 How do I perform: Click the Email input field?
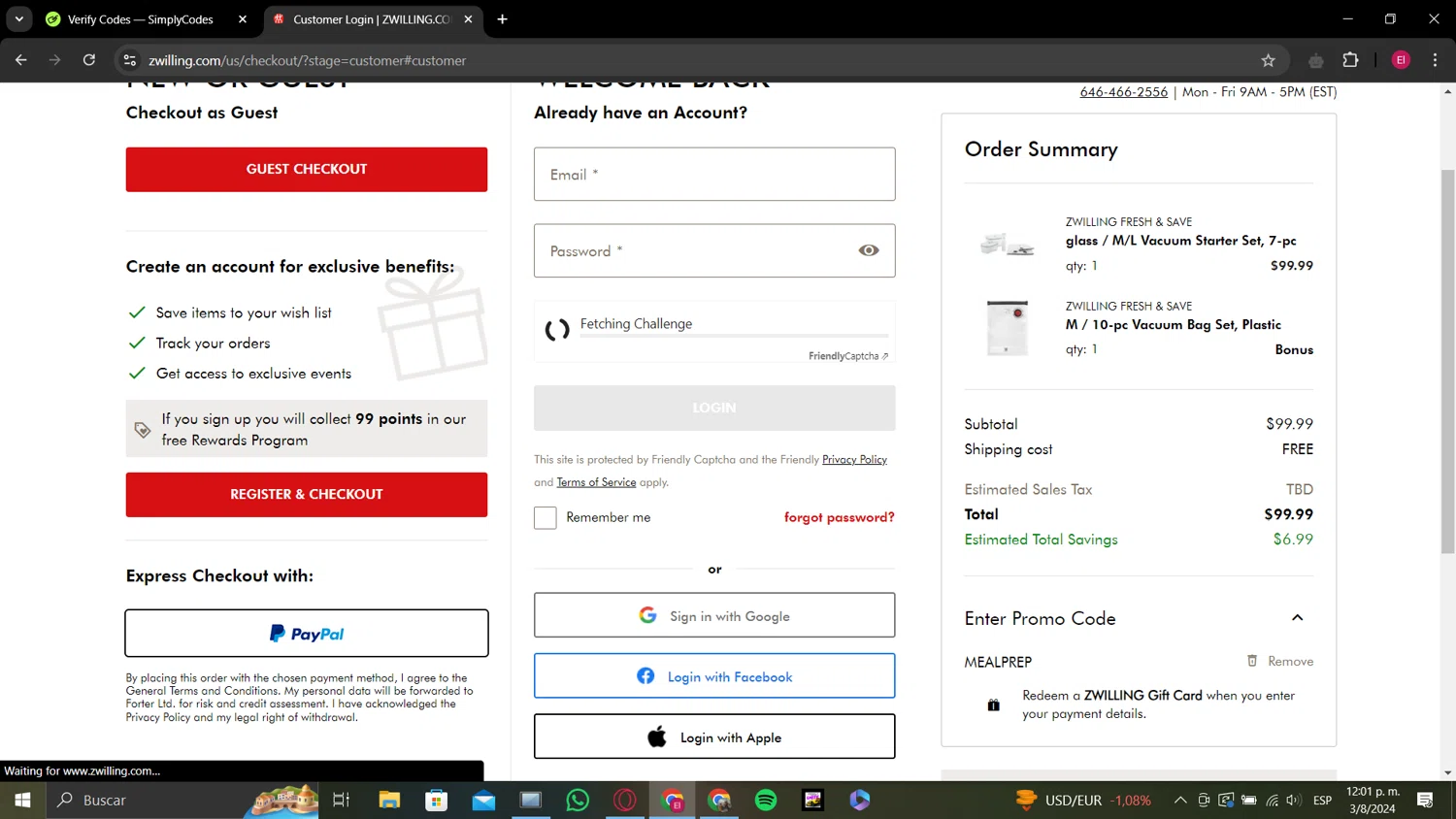pos(714,175)
